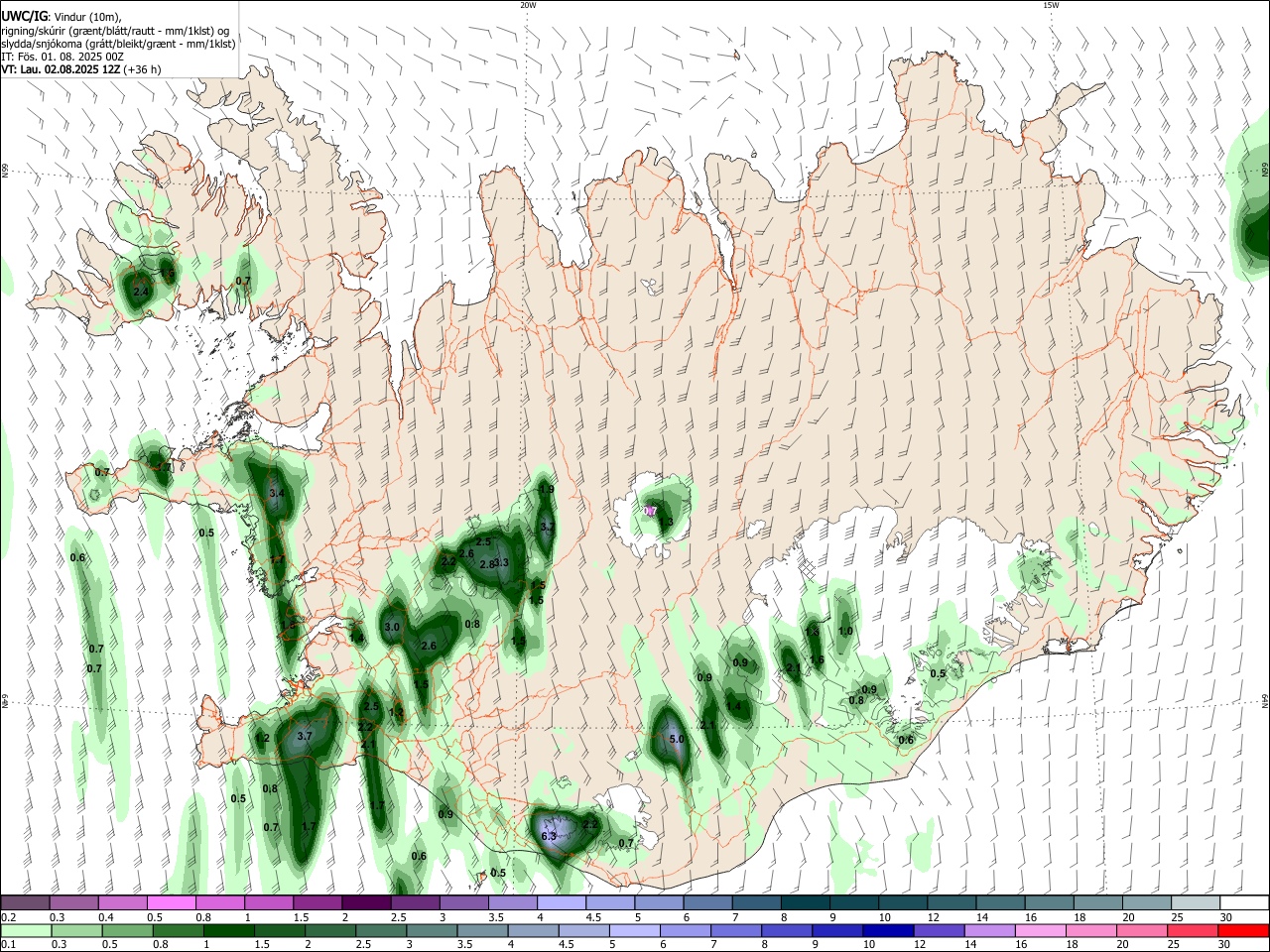Click the '3.0' precipitation value on the map
Screen dimensions: 1270x952
point(392,627)
